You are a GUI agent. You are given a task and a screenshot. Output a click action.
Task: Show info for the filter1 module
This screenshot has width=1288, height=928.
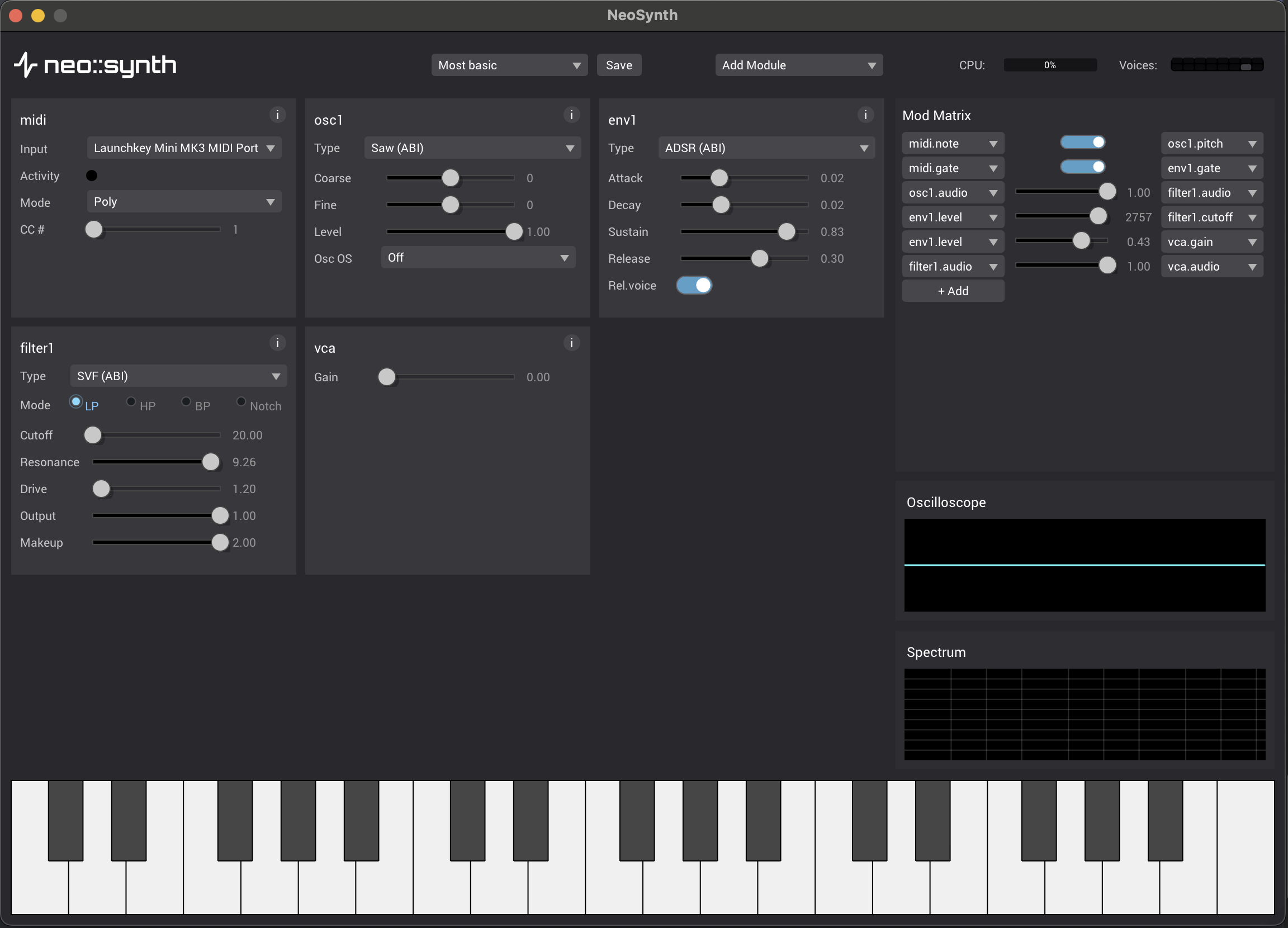click(x=277, y=343)
